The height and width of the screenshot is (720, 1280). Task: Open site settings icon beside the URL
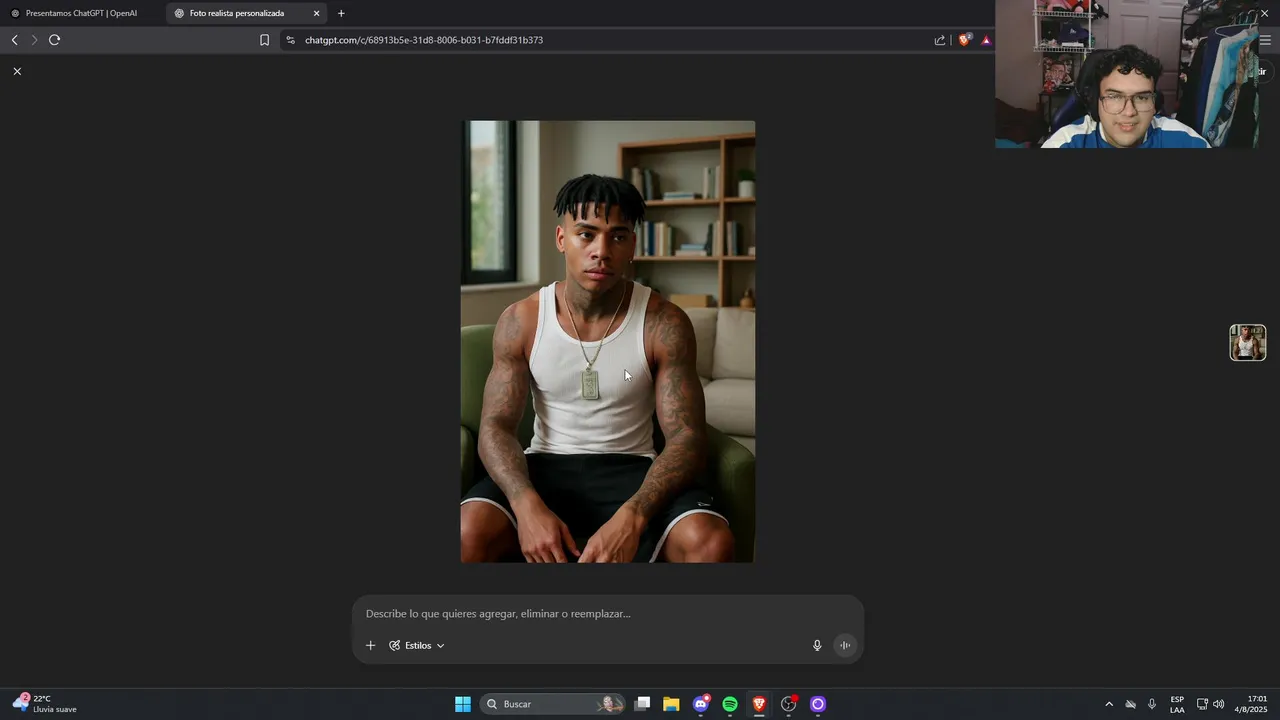290,40
